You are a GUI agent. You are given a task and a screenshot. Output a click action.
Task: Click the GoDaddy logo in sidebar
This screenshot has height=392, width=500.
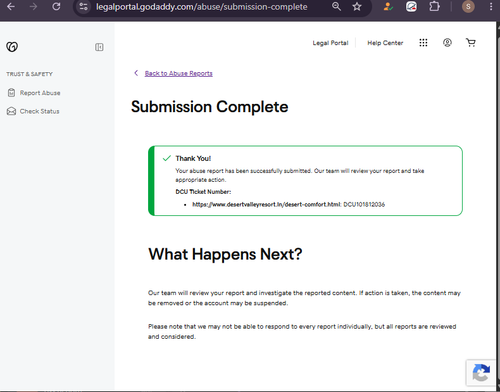tap(12, 47)
